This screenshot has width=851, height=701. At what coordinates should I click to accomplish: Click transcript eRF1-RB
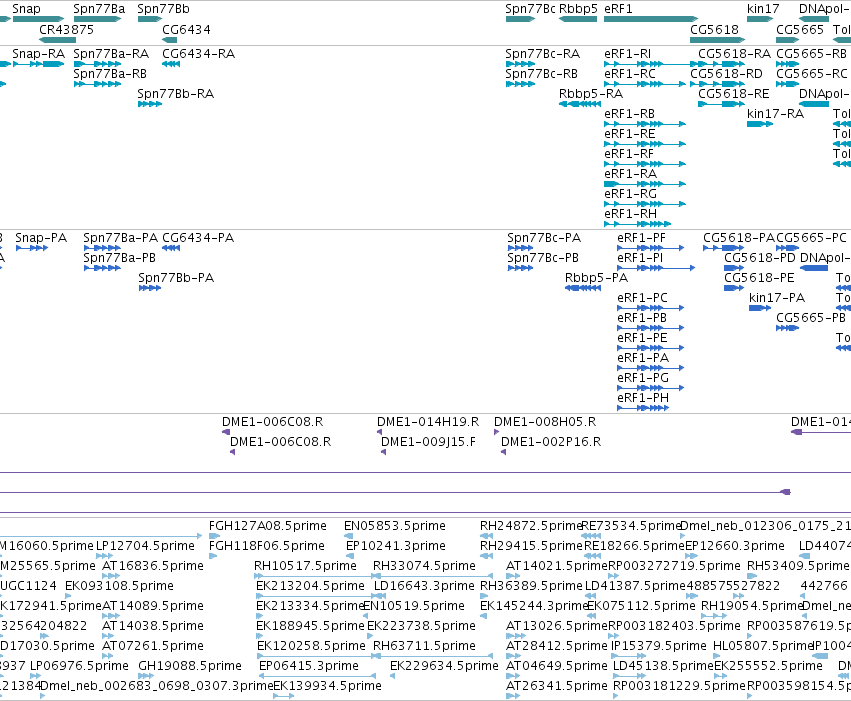(645, 124)
